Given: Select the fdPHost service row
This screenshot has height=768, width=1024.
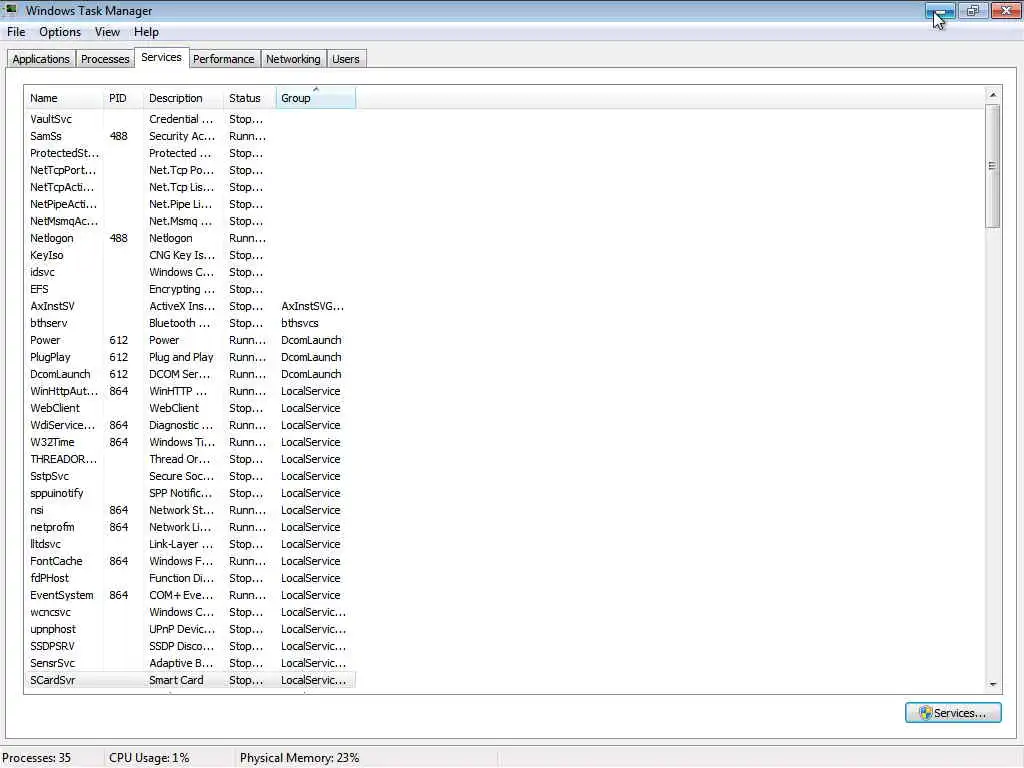Looking at the screenshot, I should click(x=190, y=577).
